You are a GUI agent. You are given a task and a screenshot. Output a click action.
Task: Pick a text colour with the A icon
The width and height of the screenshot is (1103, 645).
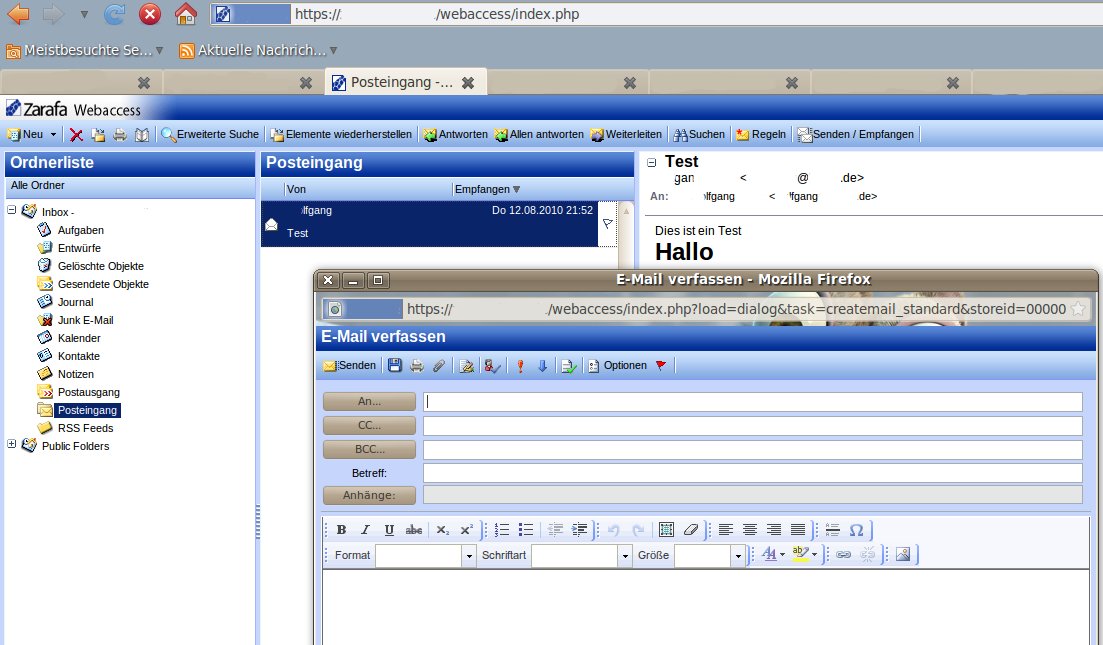tap(770, 555)
